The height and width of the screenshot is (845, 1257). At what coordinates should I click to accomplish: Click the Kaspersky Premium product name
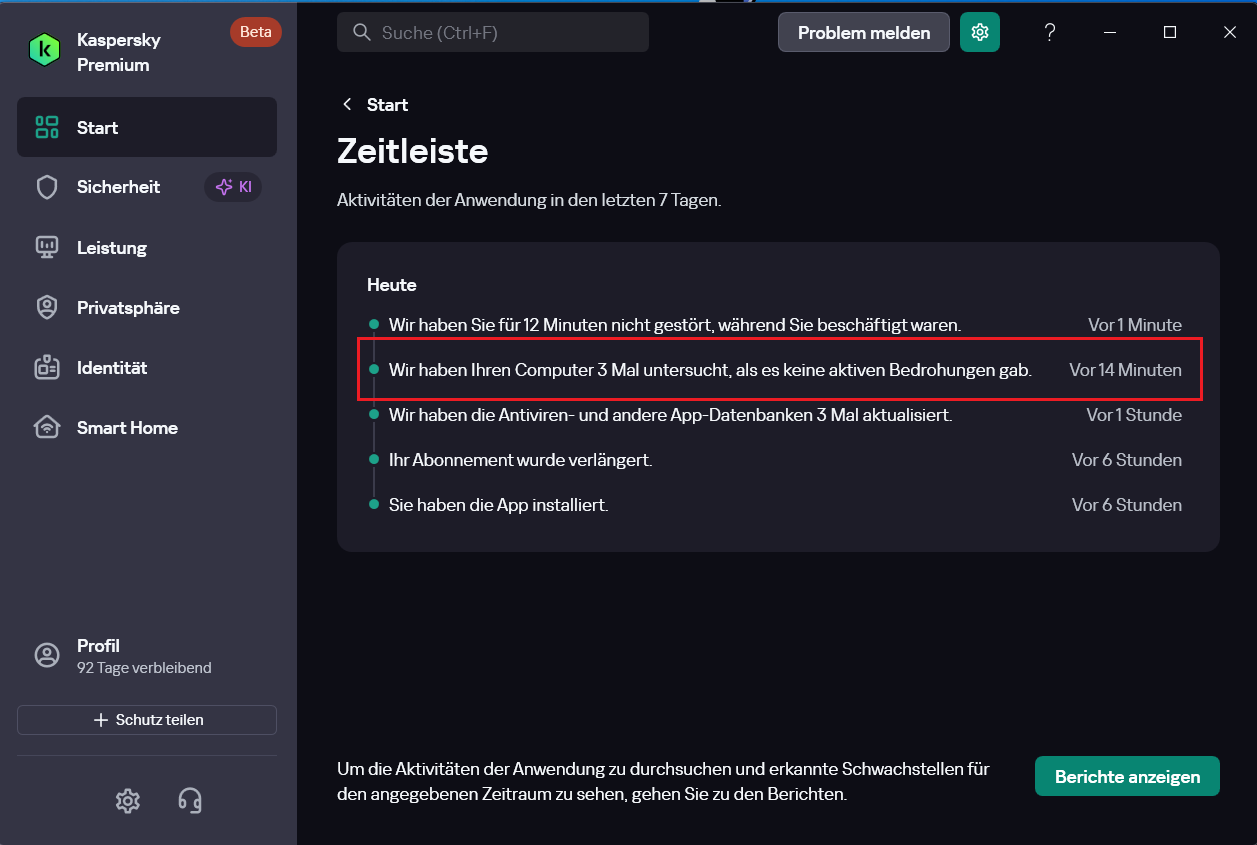pos(119,52)
